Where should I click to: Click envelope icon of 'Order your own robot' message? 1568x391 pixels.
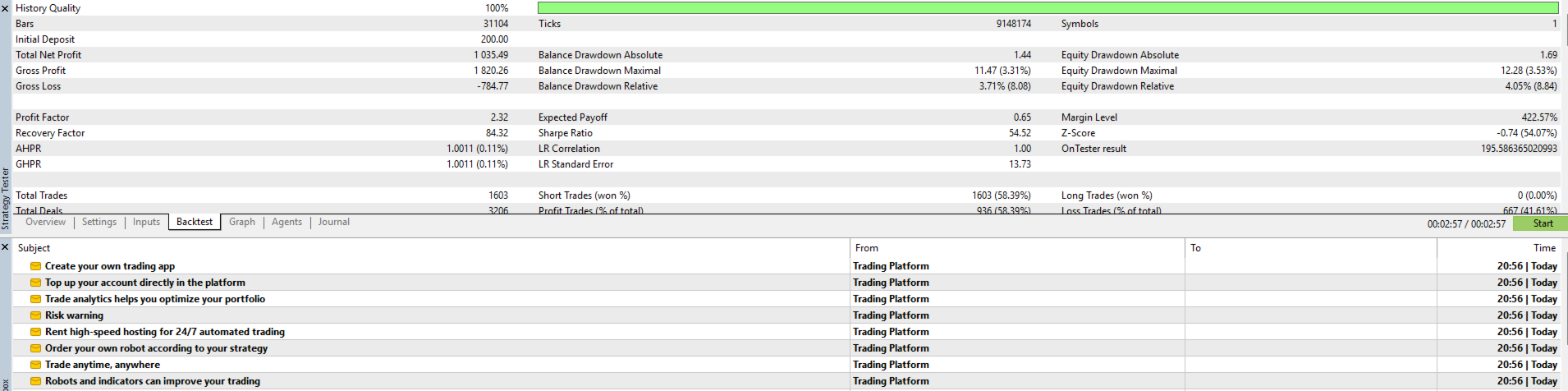pyautogui.click(x=35, y=348)
